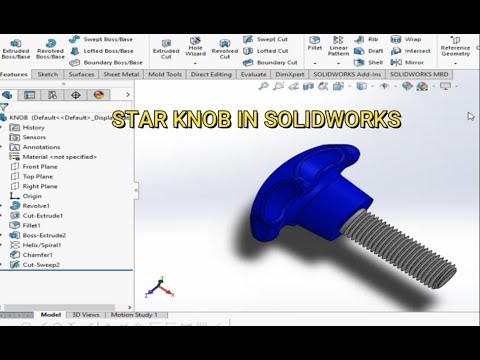The width and height of the screenshot is (480, 360).
Task: Choose the Mirror tool
Action: point(407,63)
